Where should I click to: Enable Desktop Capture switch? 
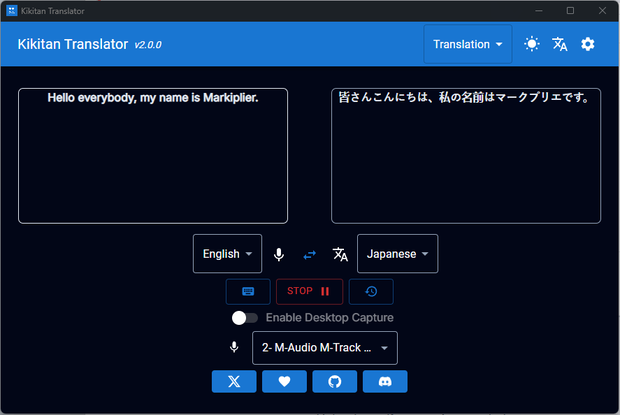pyautogui.click(x=244, y=318)
